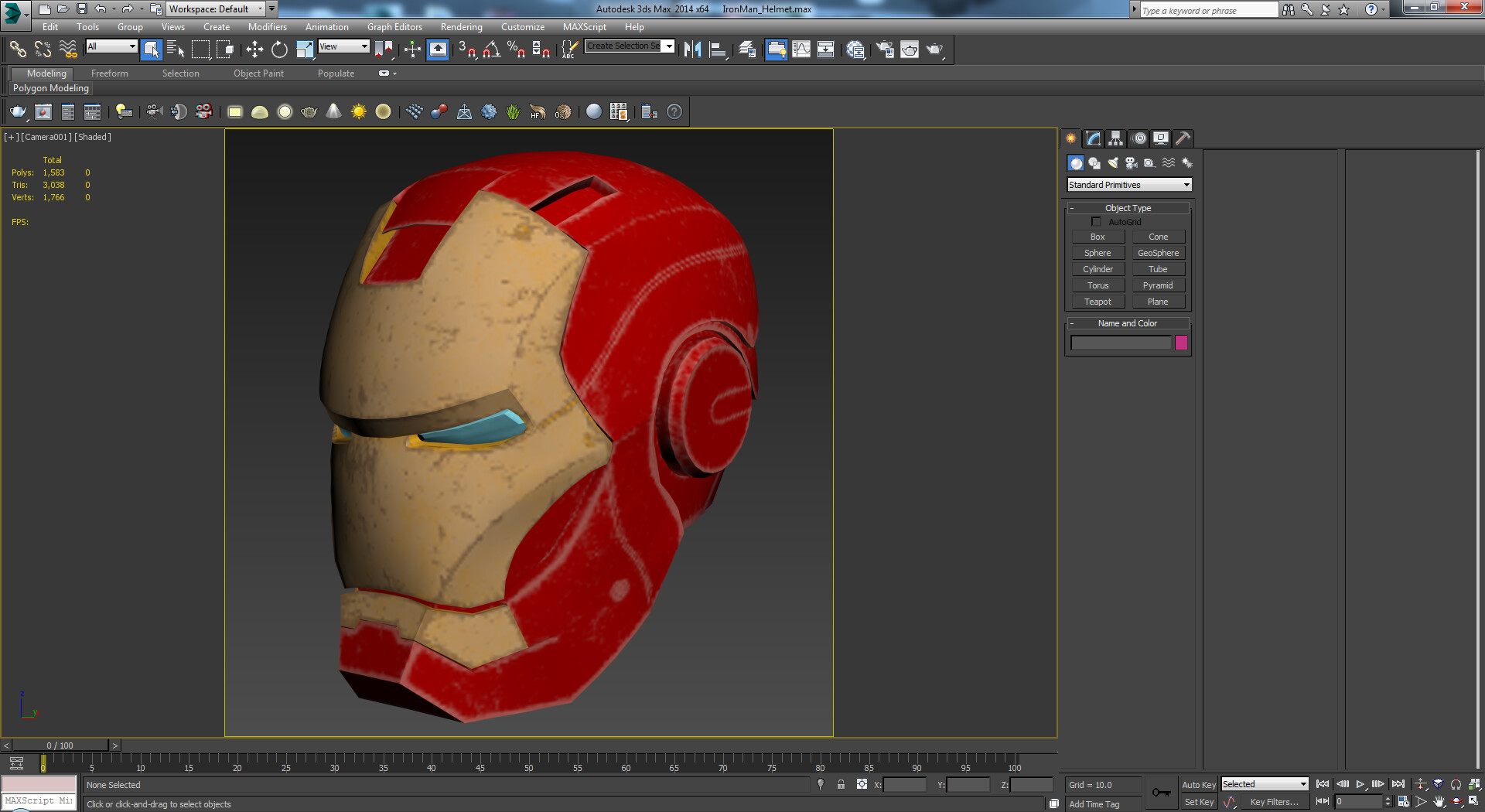Open the All selection filter dropdown
Screen dimensions: 1485x812
111,46
